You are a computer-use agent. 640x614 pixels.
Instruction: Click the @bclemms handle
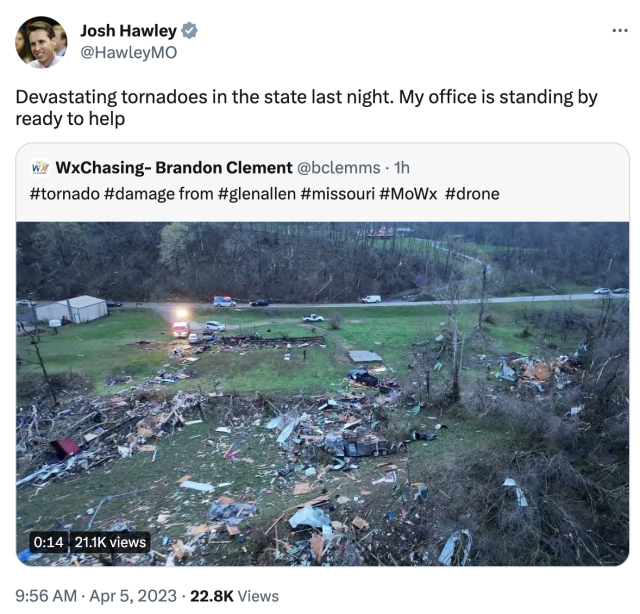point(340,167)
